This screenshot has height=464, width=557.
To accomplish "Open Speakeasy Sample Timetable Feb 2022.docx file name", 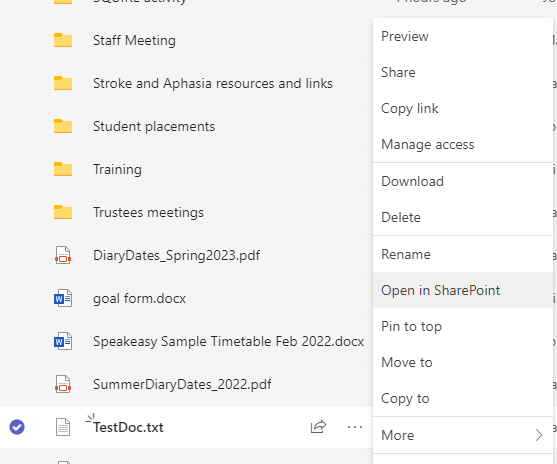I will pyautogui.click(x=228, y=341).
